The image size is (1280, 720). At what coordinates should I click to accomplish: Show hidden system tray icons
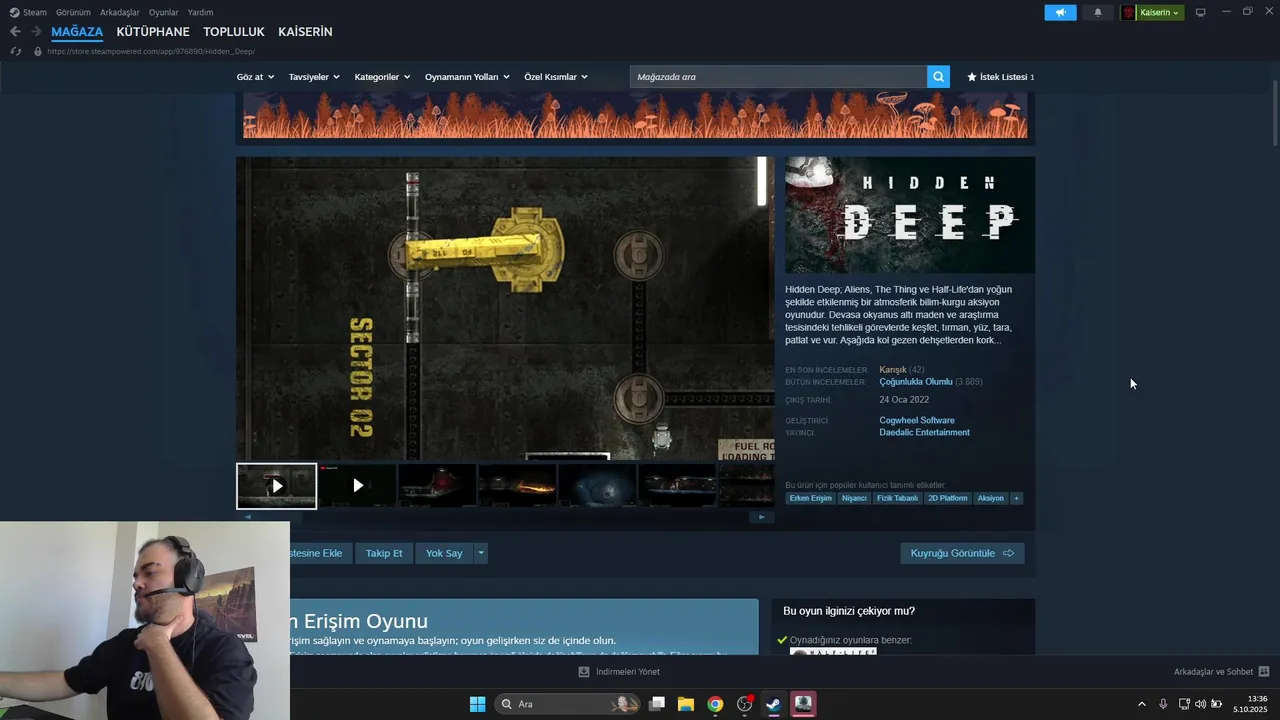tap(1142, 704)
